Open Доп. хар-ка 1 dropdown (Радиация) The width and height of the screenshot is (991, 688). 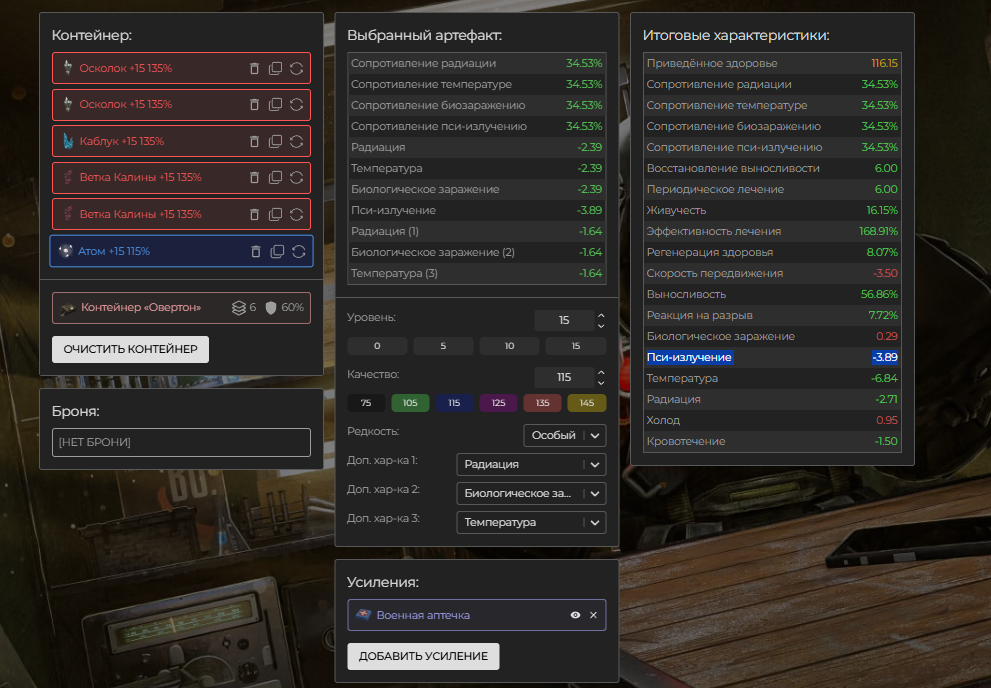(x=531, y=464)
